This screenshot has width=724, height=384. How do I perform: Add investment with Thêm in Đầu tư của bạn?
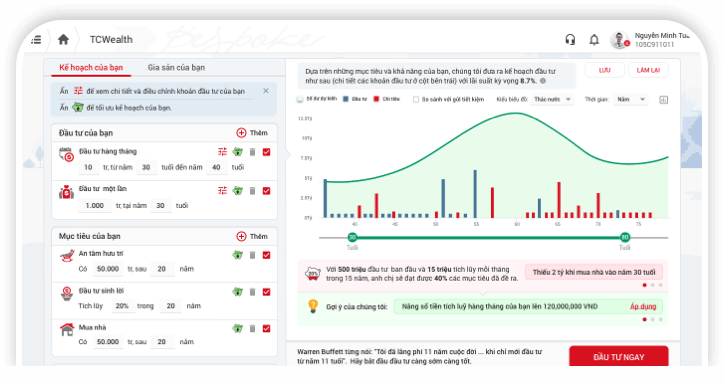tap(252, 133)
